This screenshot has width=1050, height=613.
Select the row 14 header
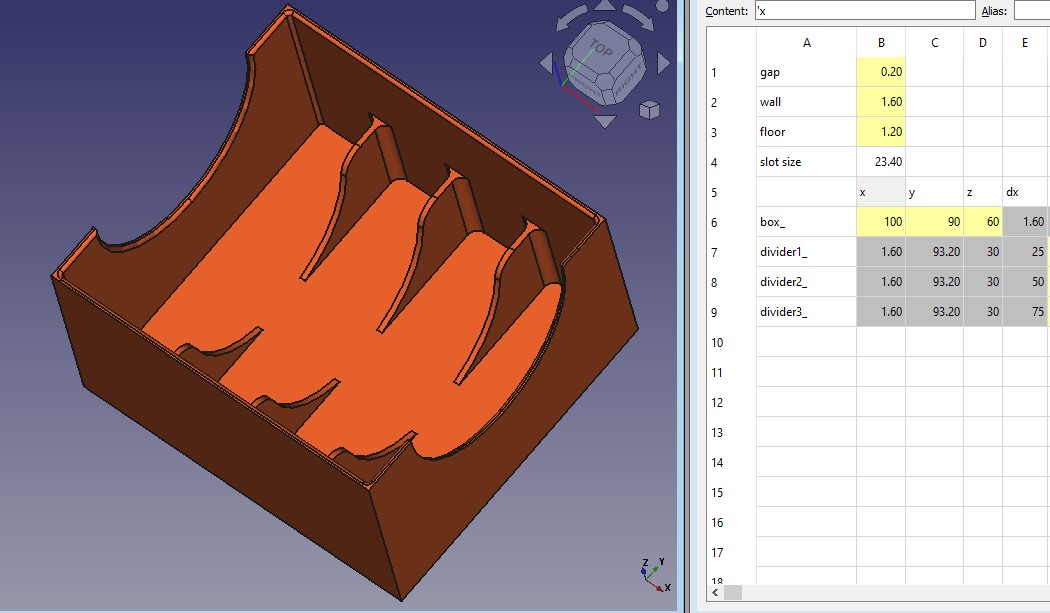tap(731, 462)
